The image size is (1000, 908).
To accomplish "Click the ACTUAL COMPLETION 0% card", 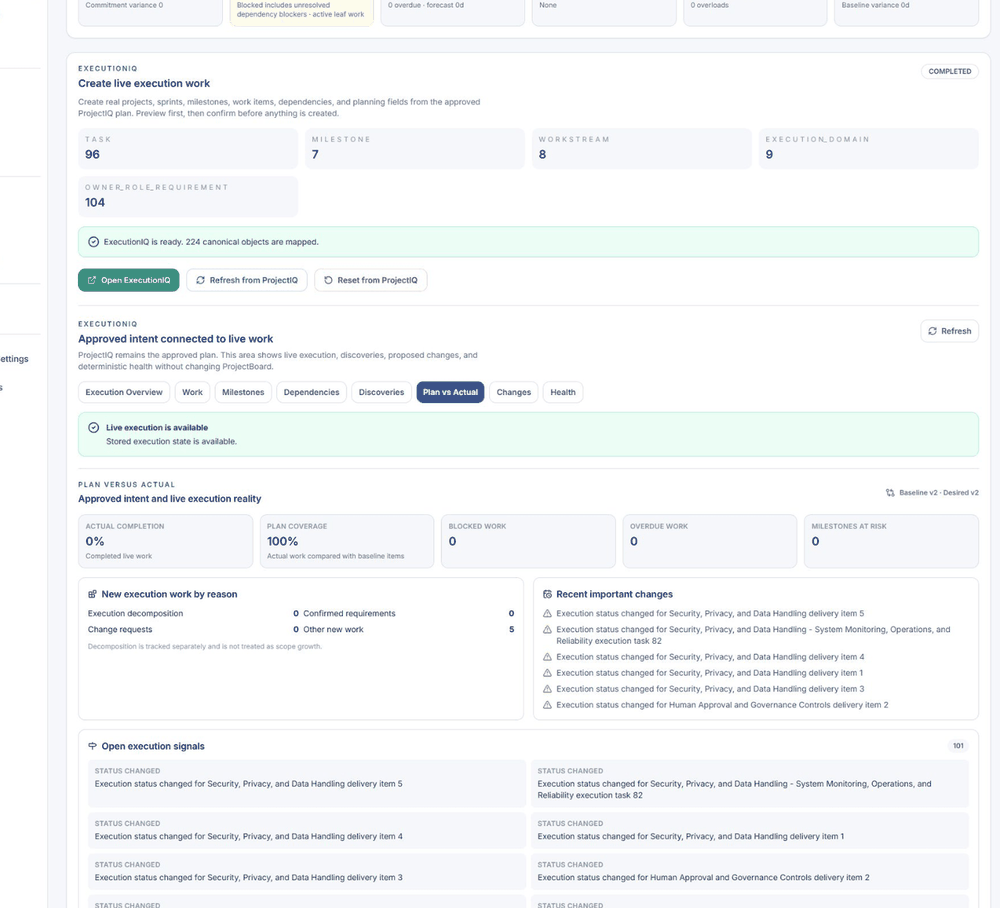I will coord(165,541).
